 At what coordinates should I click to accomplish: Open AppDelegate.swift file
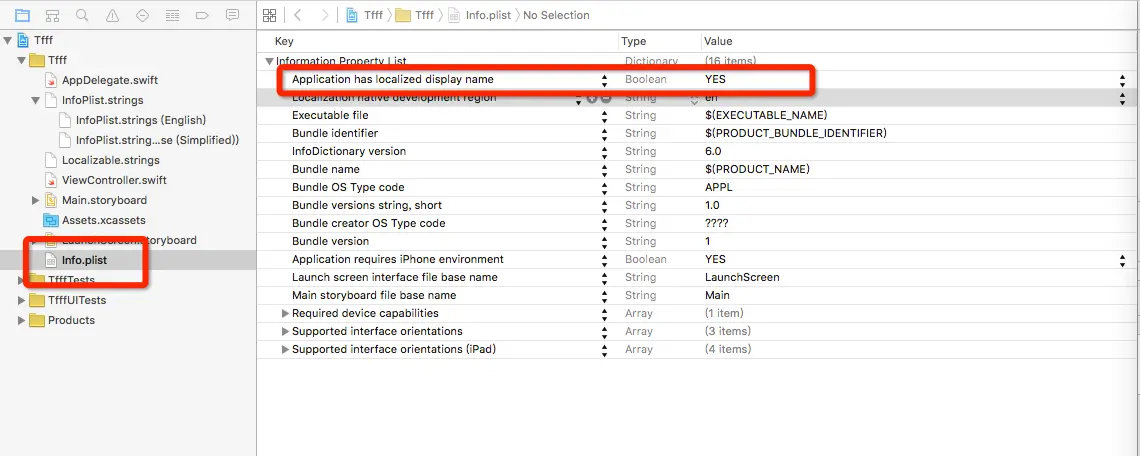tap(109, 80)
